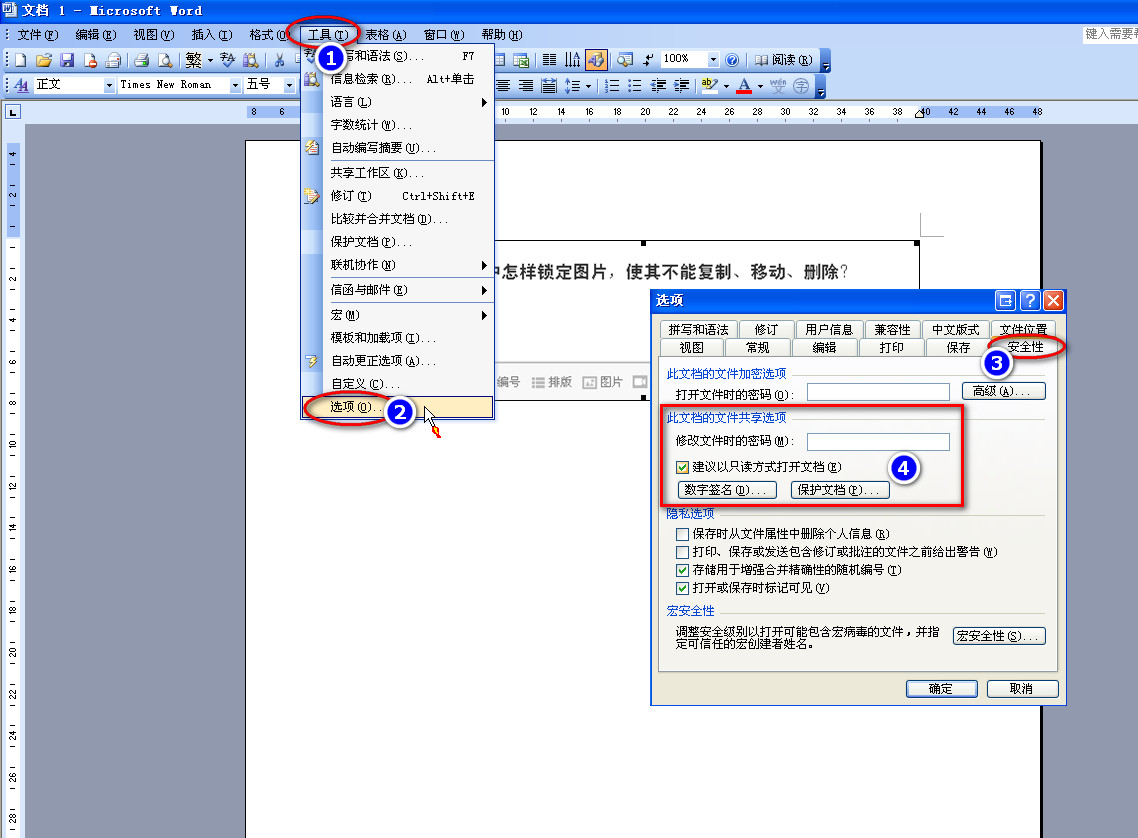Open the 表格(A) menu

(x=385, y=33)
